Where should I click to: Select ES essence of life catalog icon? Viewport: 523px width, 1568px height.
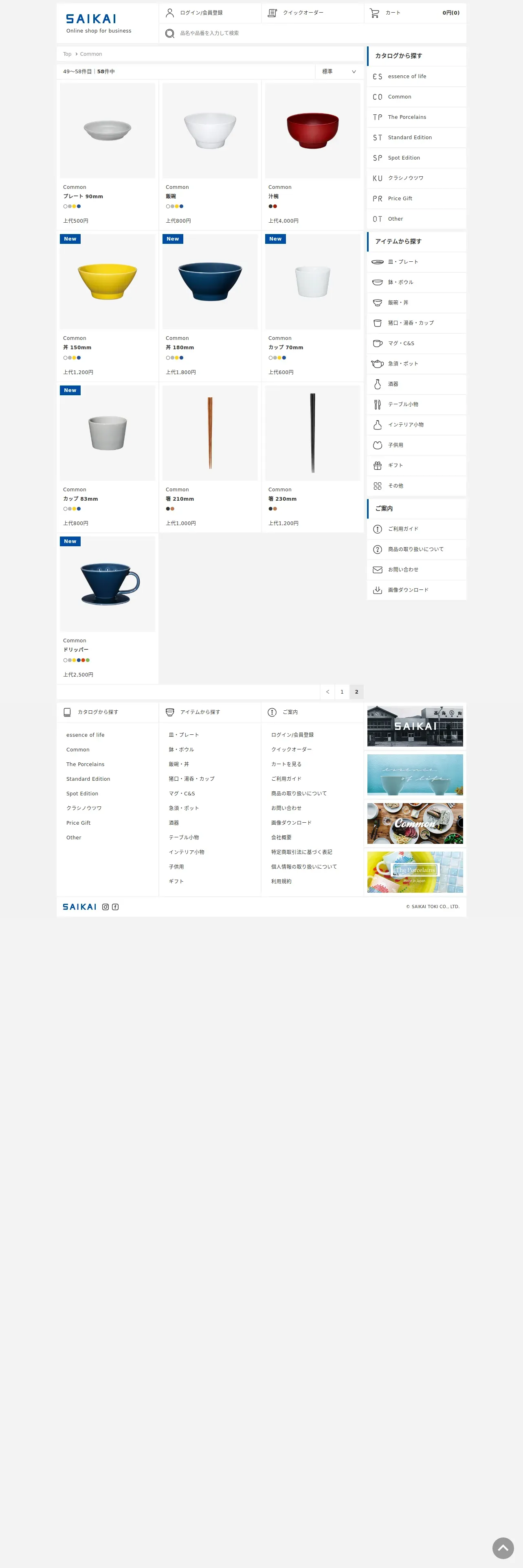click(378, 77)
